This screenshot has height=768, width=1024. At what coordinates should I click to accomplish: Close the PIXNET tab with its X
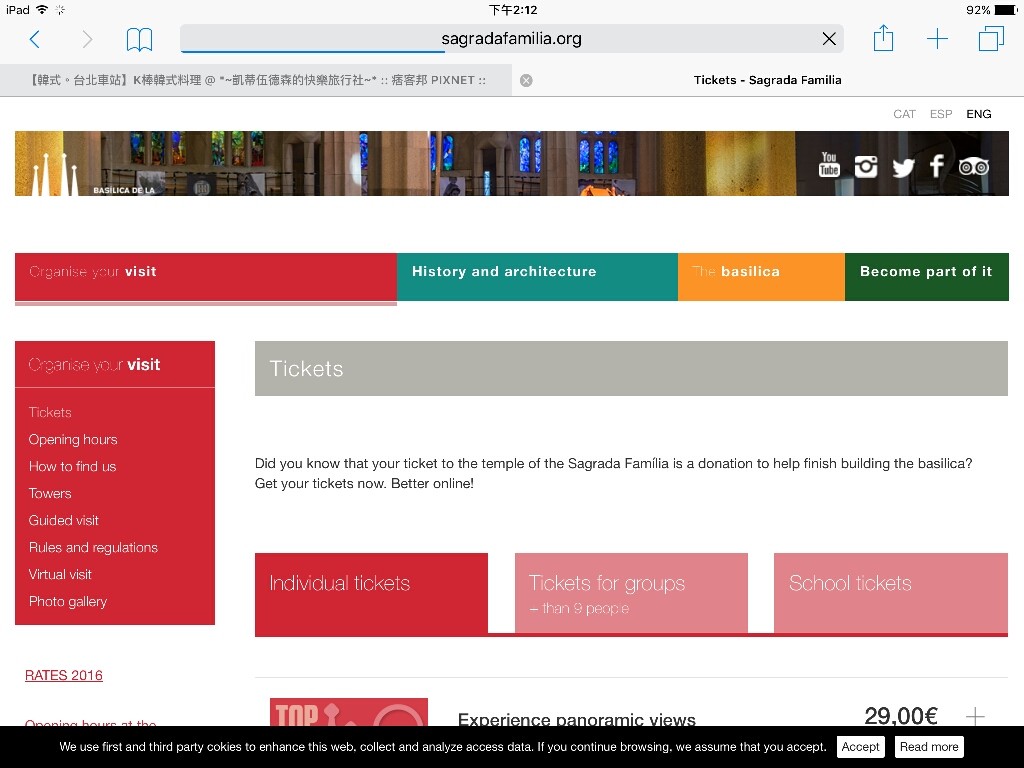click(x=526, y=80)
